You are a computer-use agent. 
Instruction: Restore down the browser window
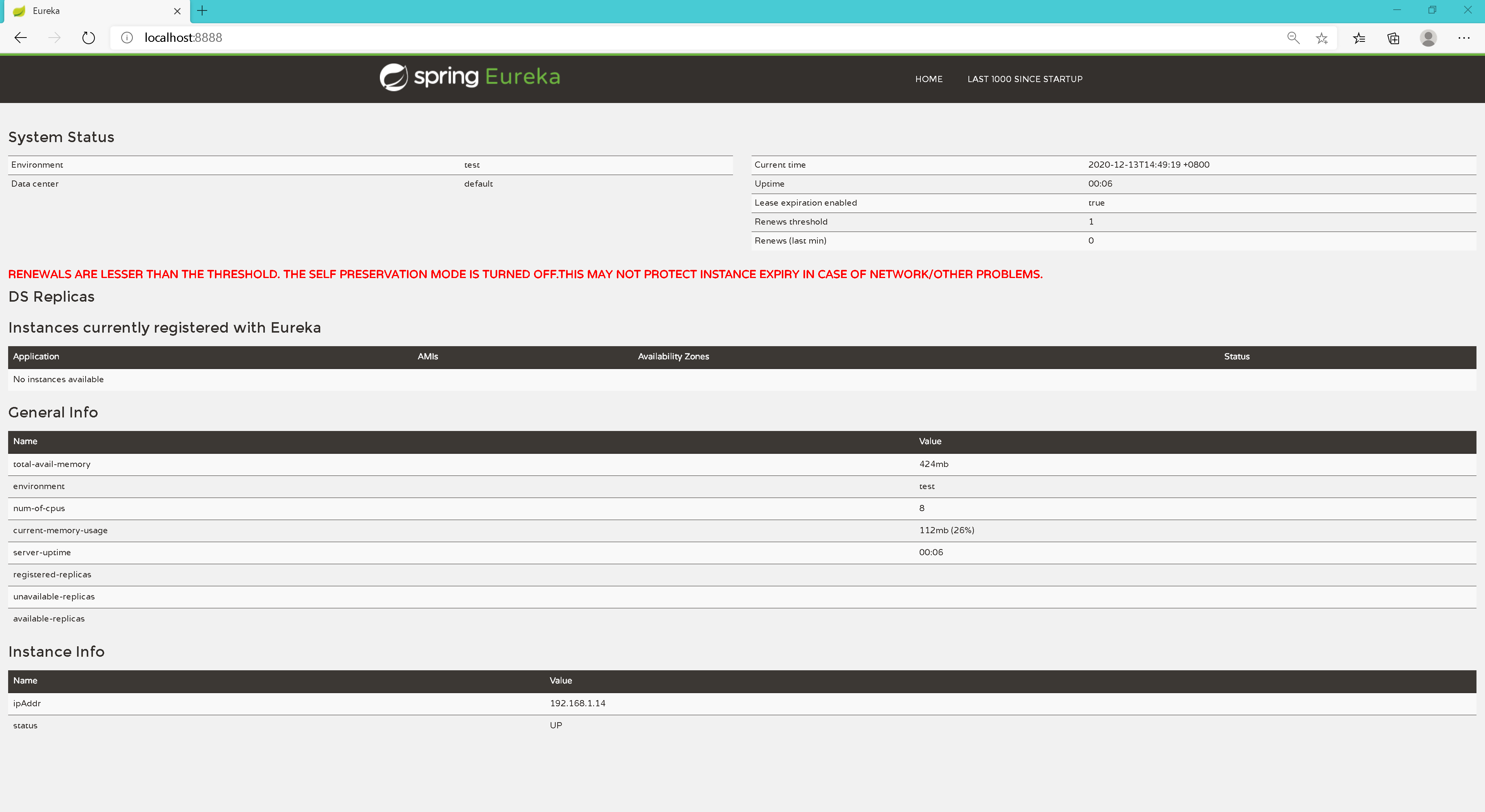coord(1432,10)
